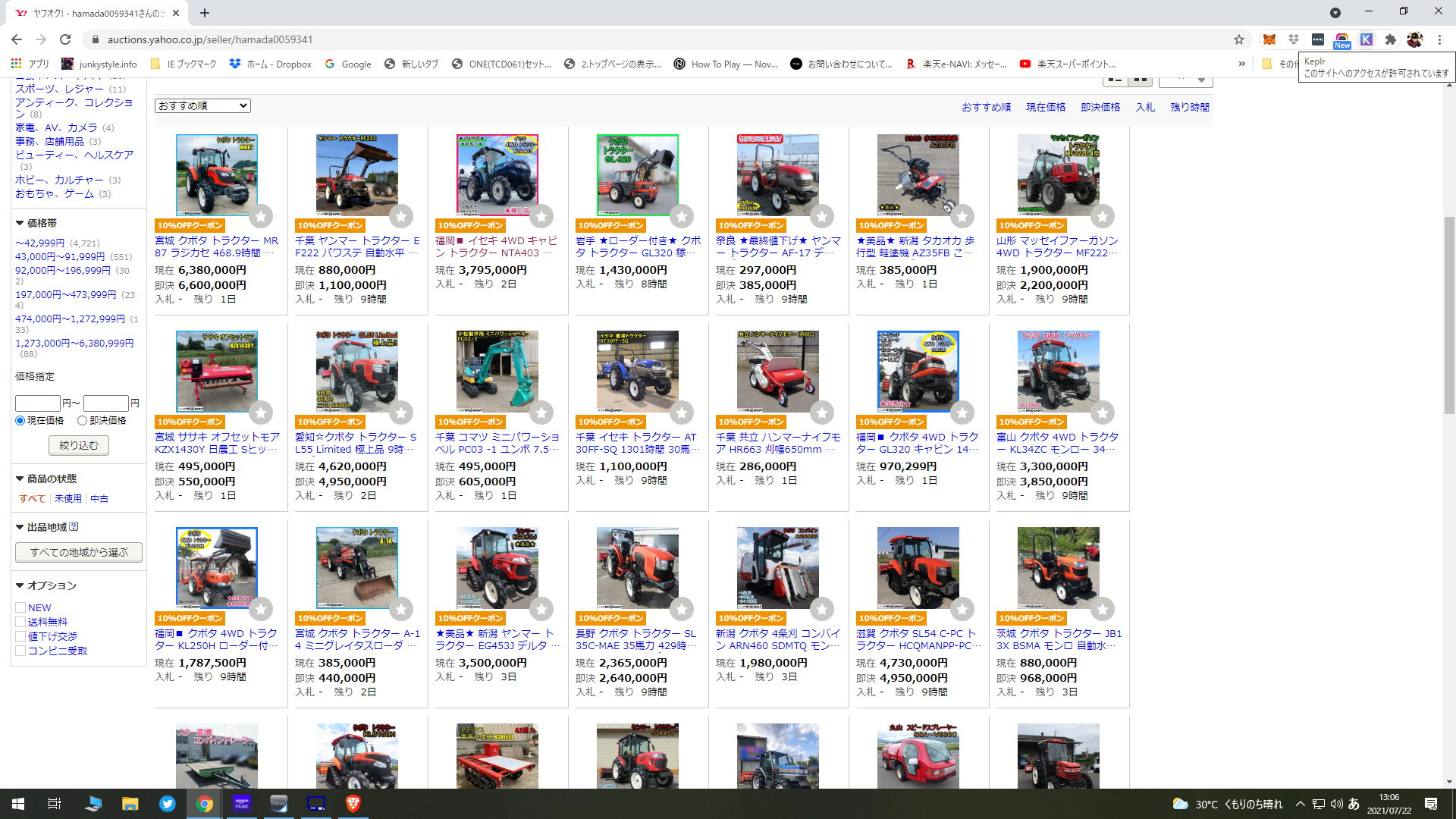This screenshot has width=1456, height=819.
Task: Filter by 中古 condition
Action: coord(99,498)
